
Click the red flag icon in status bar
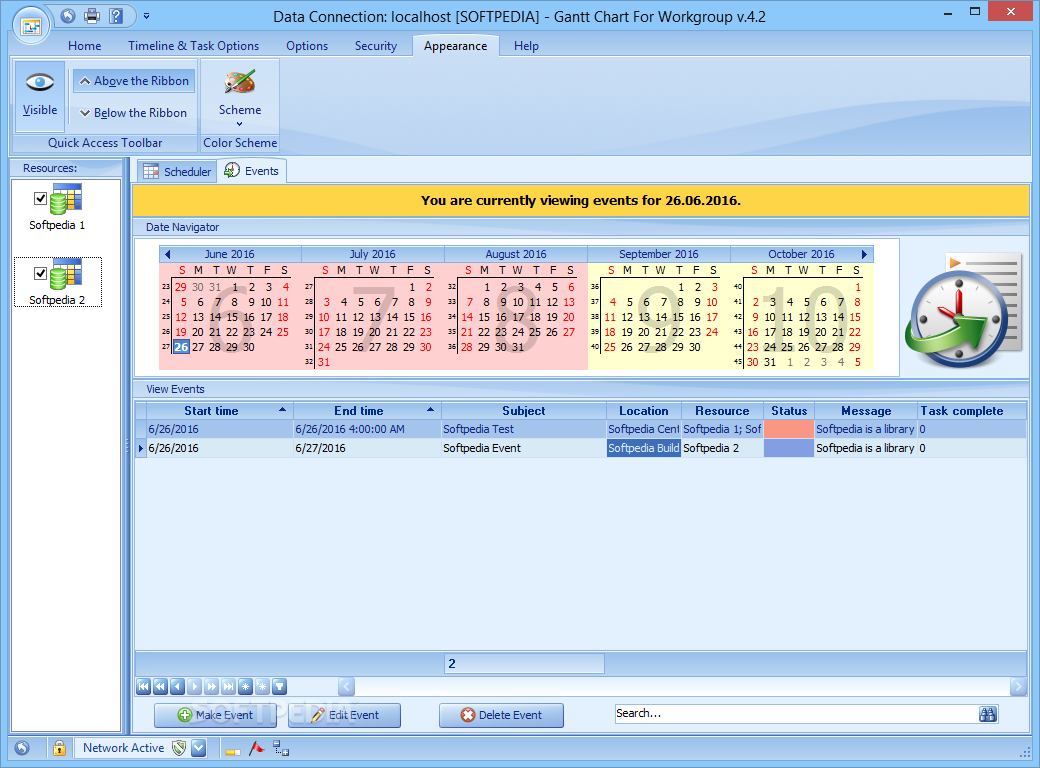point(257,748)
